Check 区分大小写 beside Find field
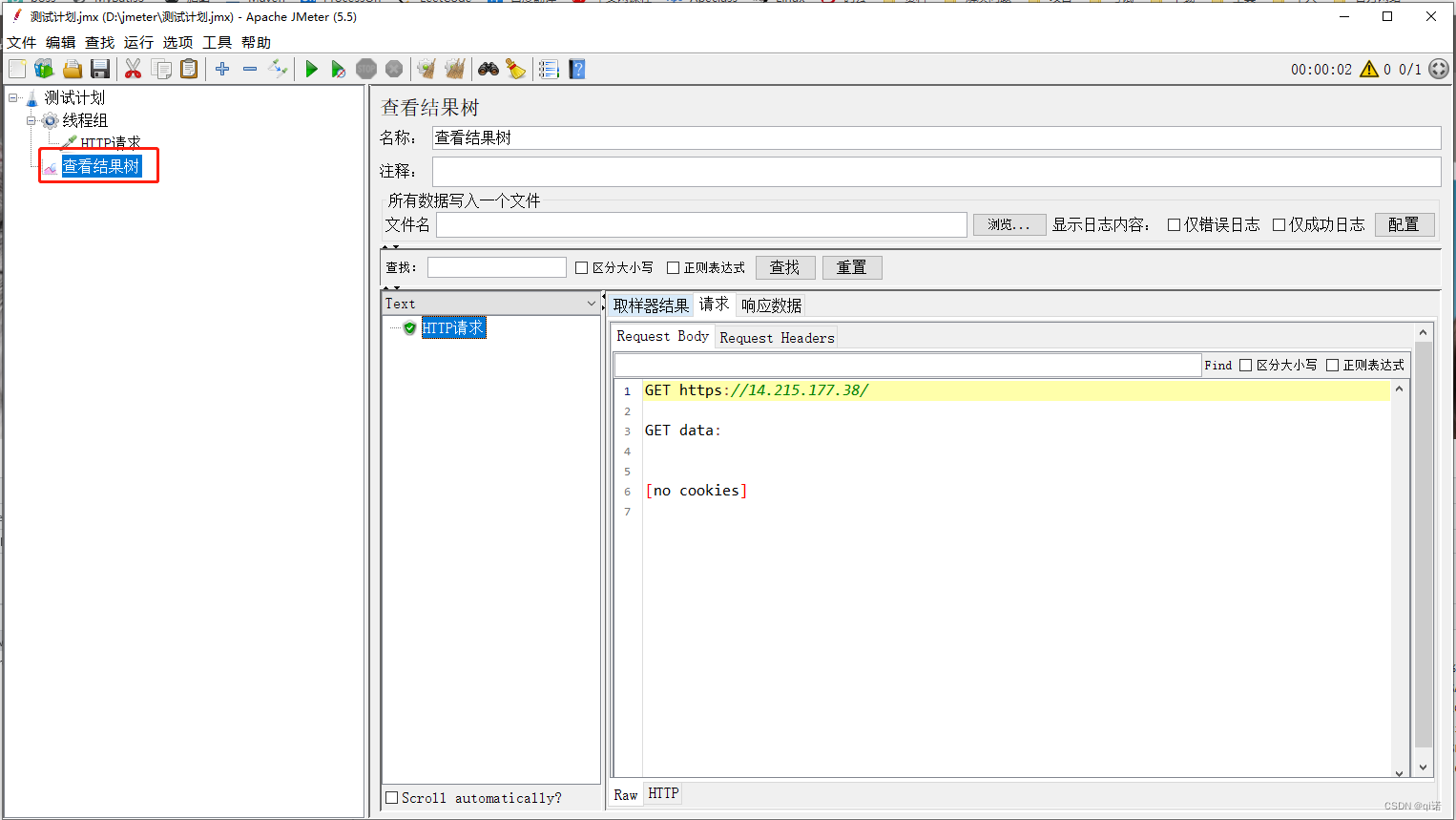Screen dimensions: 1456x820 (x=1245, y=366)
